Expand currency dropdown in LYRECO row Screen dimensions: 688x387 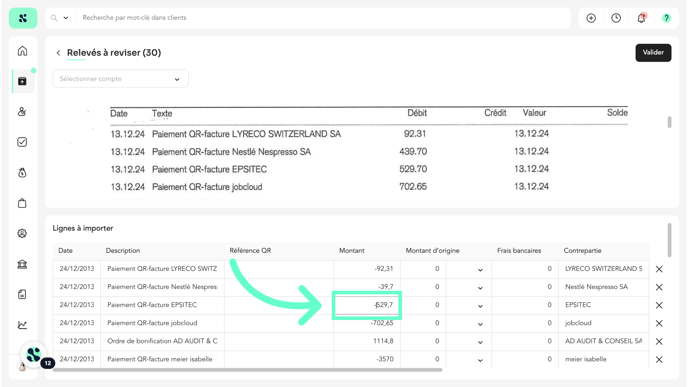480,270
